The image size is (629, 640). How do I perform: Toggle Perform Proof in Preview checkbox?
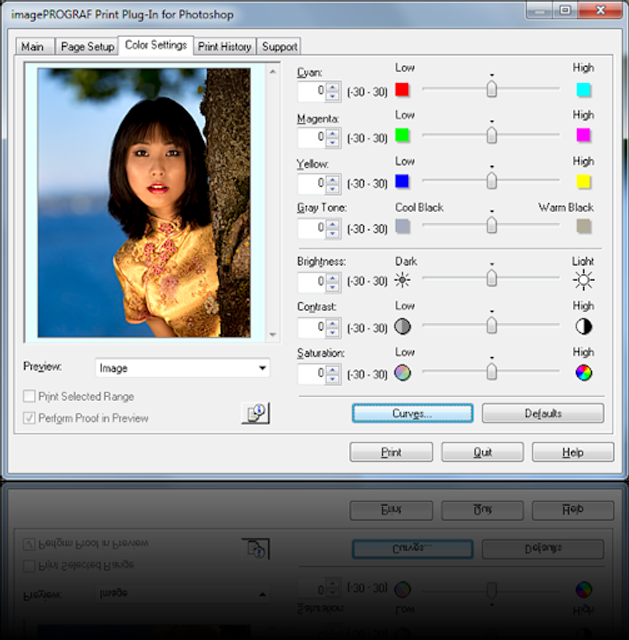pyautogui.click(x=29, y=418)
